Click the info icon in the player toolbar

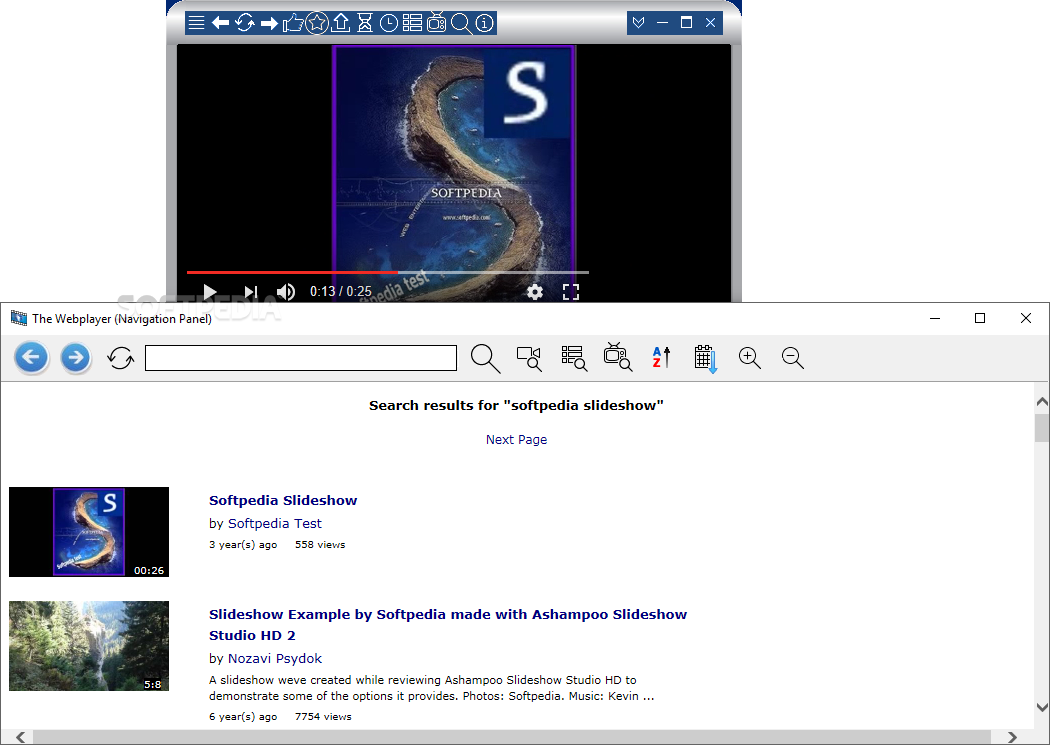(484, 23)
